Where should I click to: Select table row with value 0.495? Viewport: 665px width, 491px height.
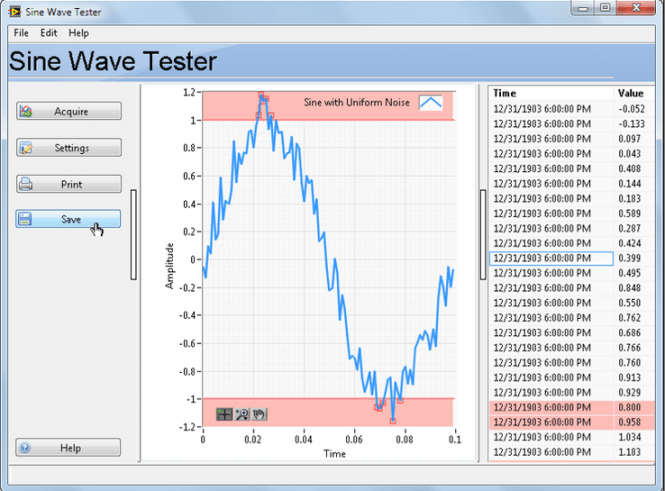pyautogui.click(x=572, y=273)
